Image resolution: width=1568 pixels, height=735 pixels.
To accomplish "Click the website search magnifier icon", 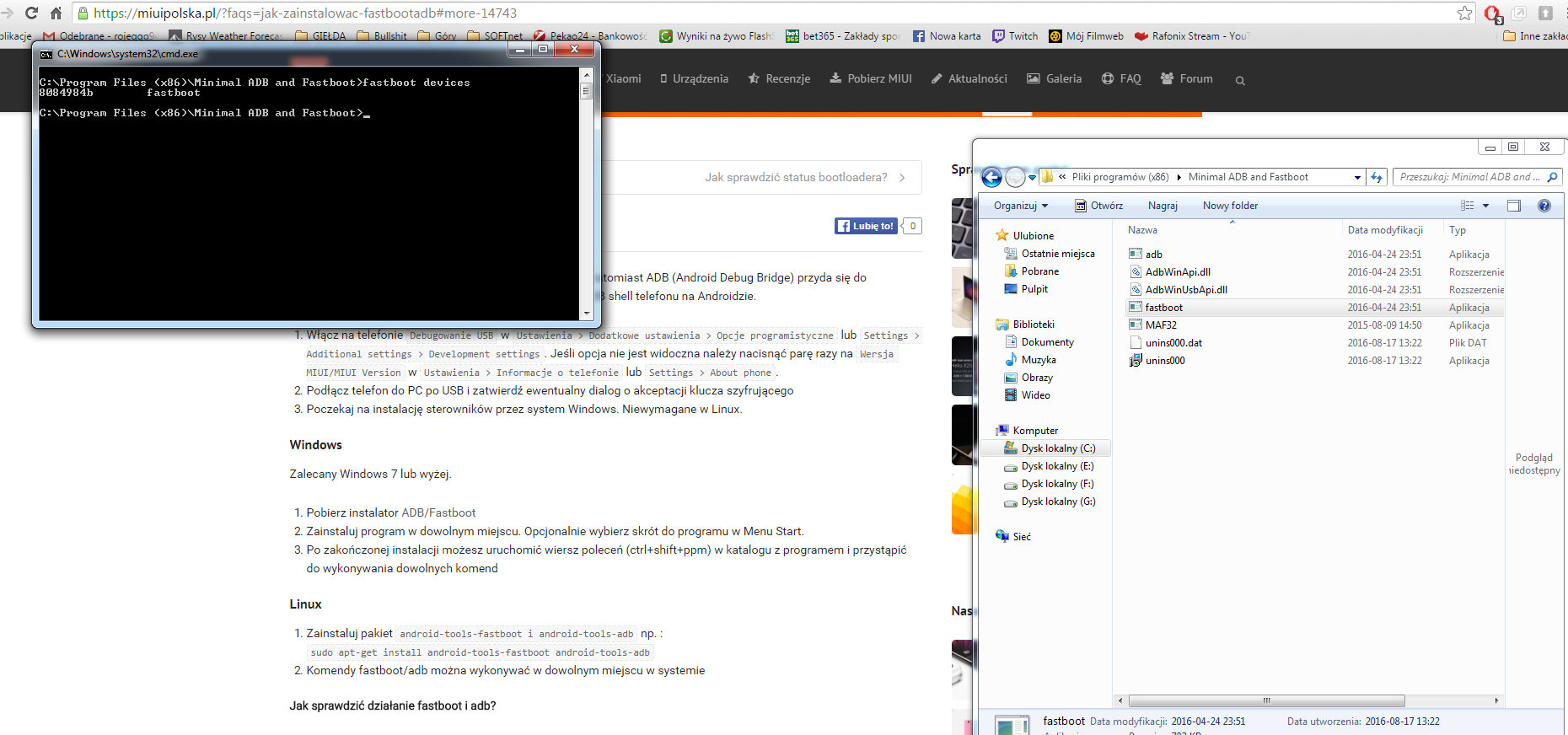I will 1240,80.
